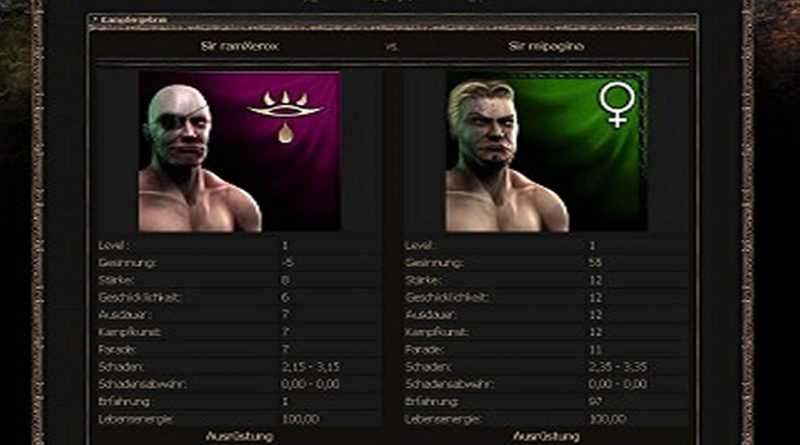The image size is (800, 445).
Task: Click the right Lebensenergie value 100,00
Action: coord(608,419)
